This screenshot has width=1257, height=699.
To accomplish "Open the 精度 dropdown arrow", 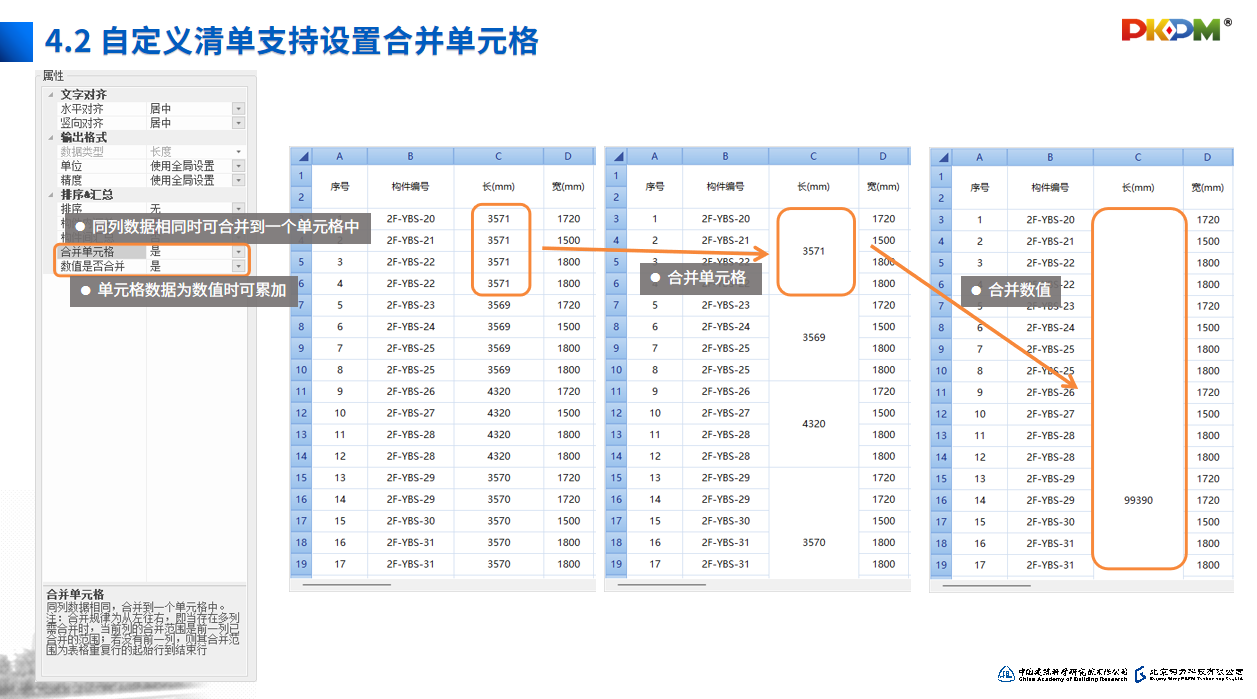I will click(x=238, y=180).
